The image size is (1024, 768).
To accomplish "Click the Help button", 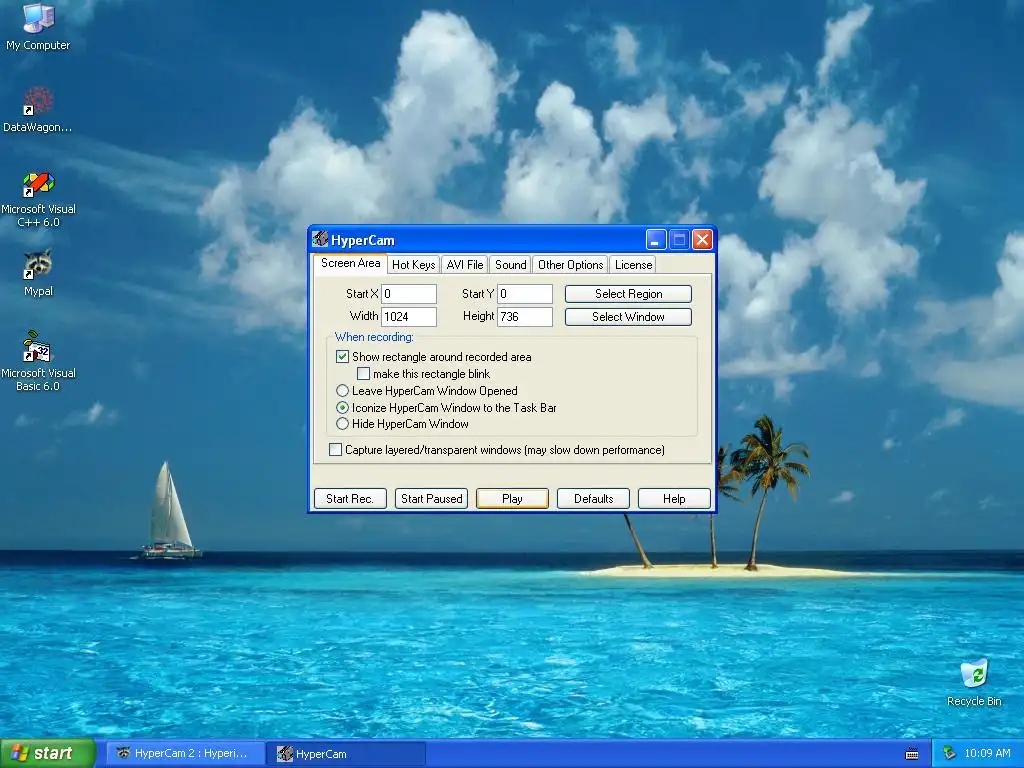I will (x=674, y=498).
